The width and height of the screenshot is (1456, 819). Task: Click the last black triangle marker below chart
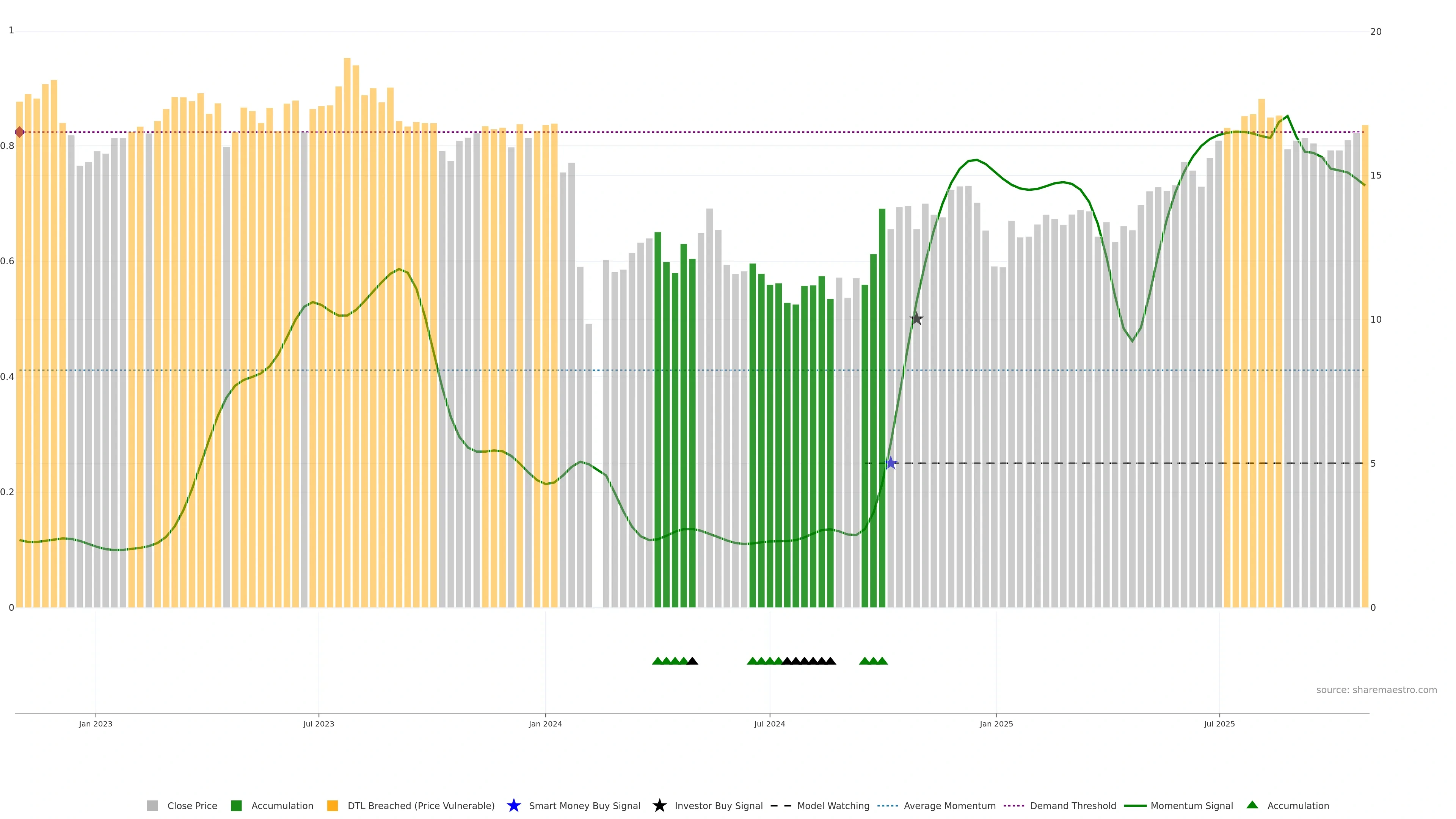click(x=830, y=661)
